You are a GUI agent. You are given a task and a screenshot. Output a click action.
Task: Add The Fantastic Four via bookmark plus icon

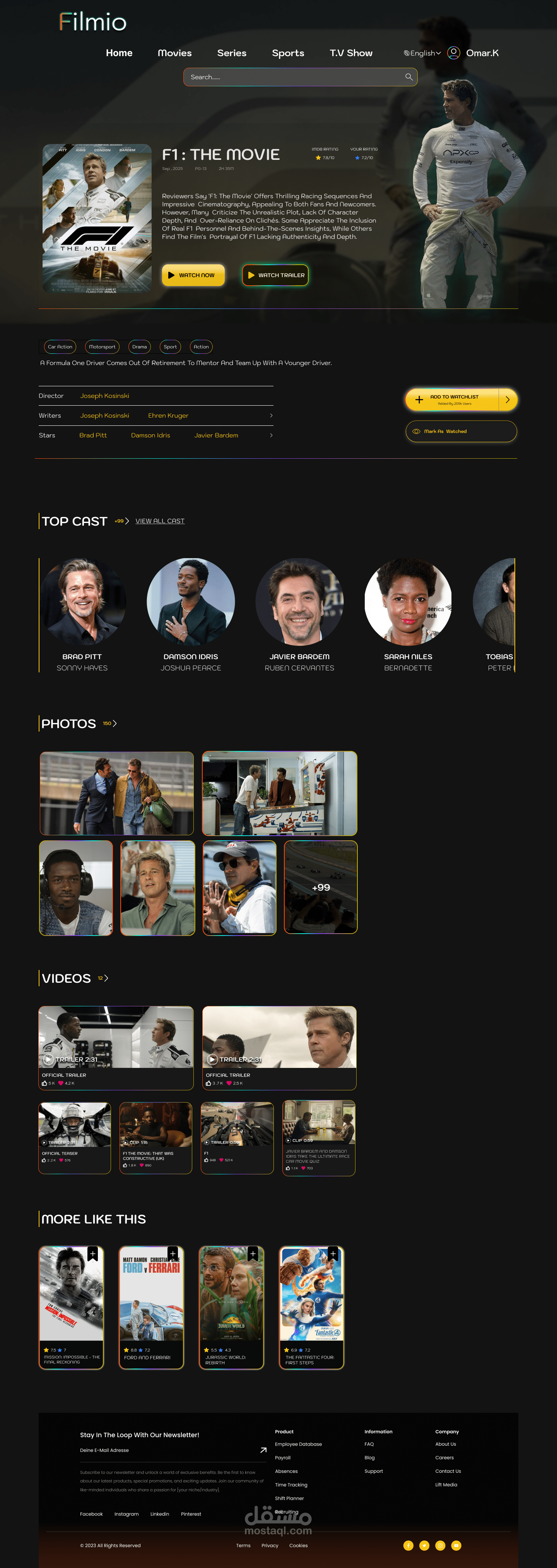[x=333, y=1253]
